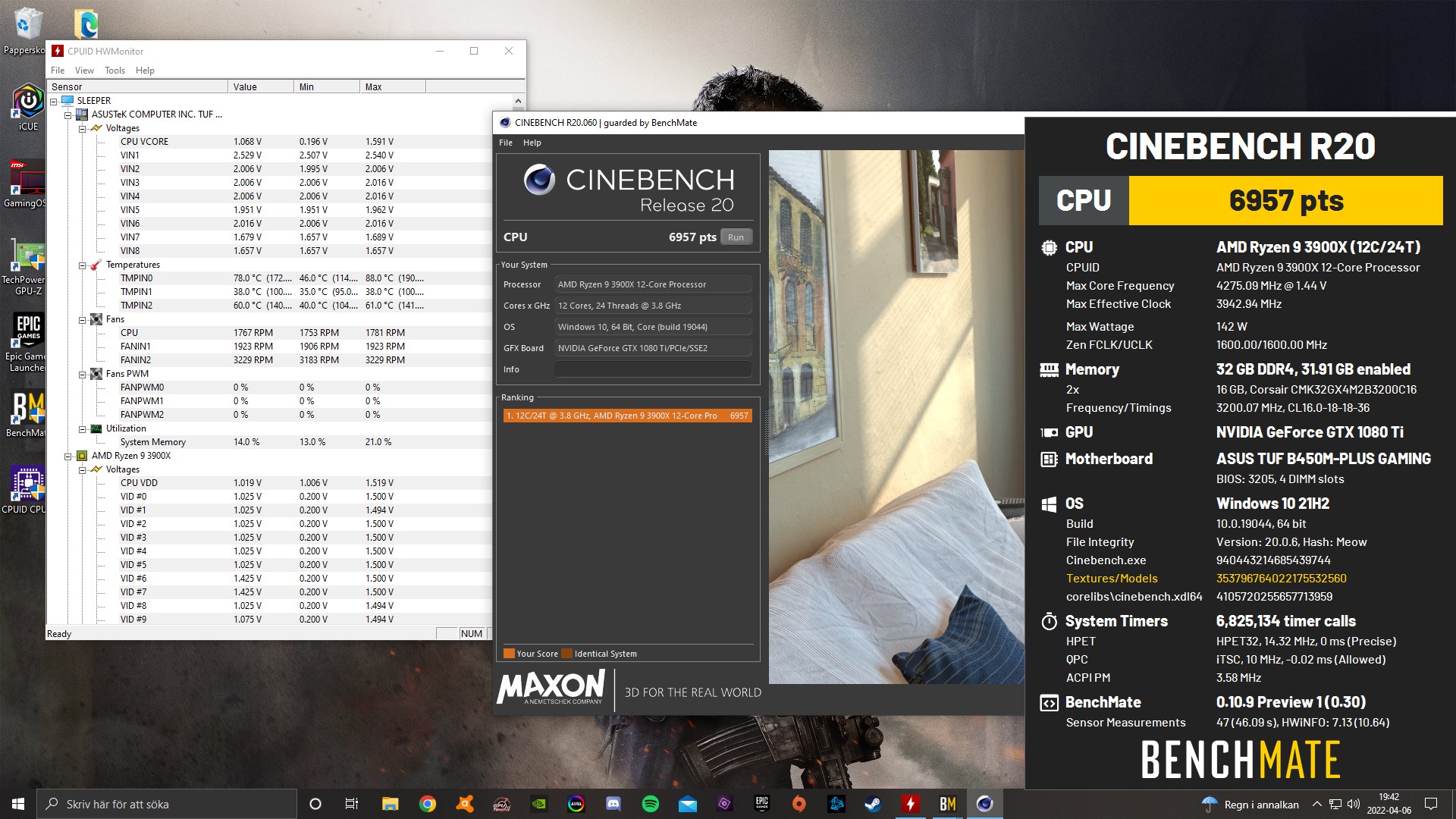This screenshot has width=1456, height=819.
Task: Open the Microsoft Edge desktop shortcut
Action: pos(86,23)
